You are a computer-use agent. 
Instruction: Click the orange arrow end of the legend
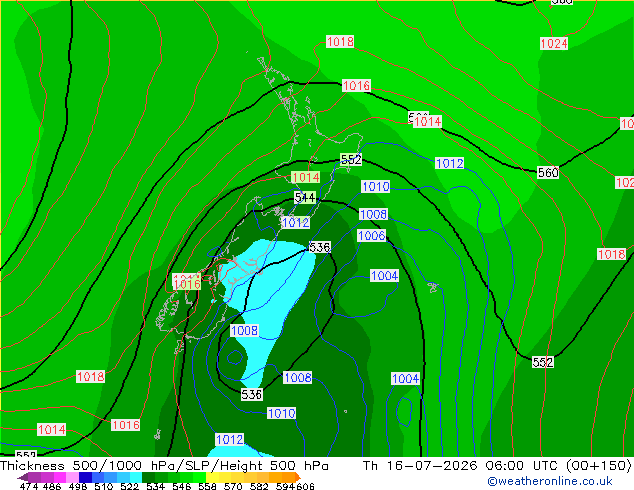[298, 477]
